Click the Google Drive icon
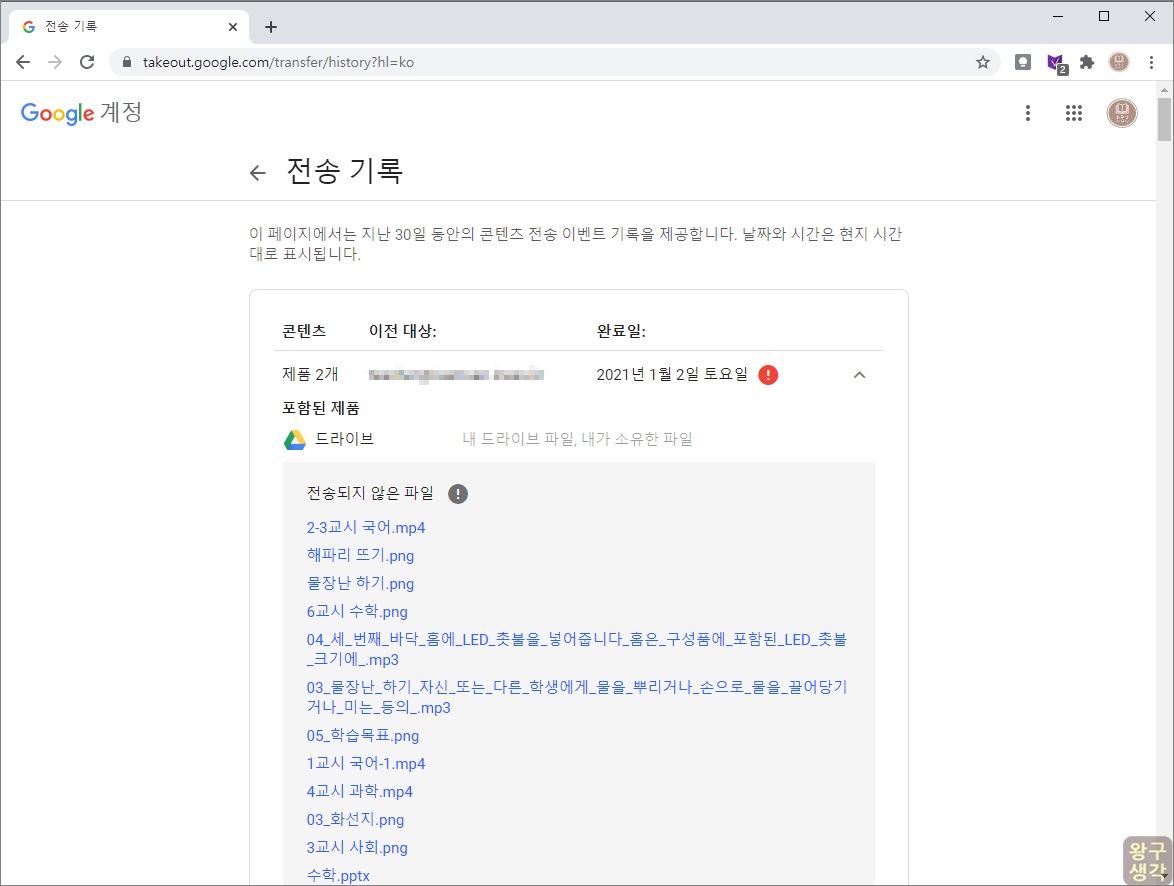The width and height of the screenshot is (1174, 886). (295, 440)
